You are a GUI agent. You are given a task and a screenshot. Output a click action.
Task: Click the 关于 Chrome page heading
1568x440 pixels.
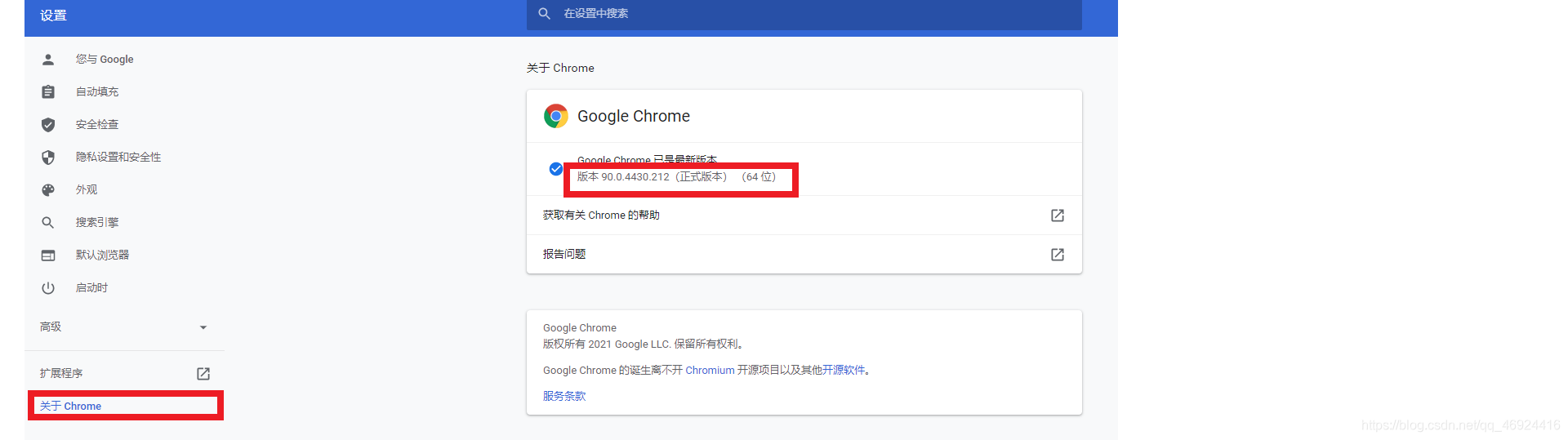560,68
